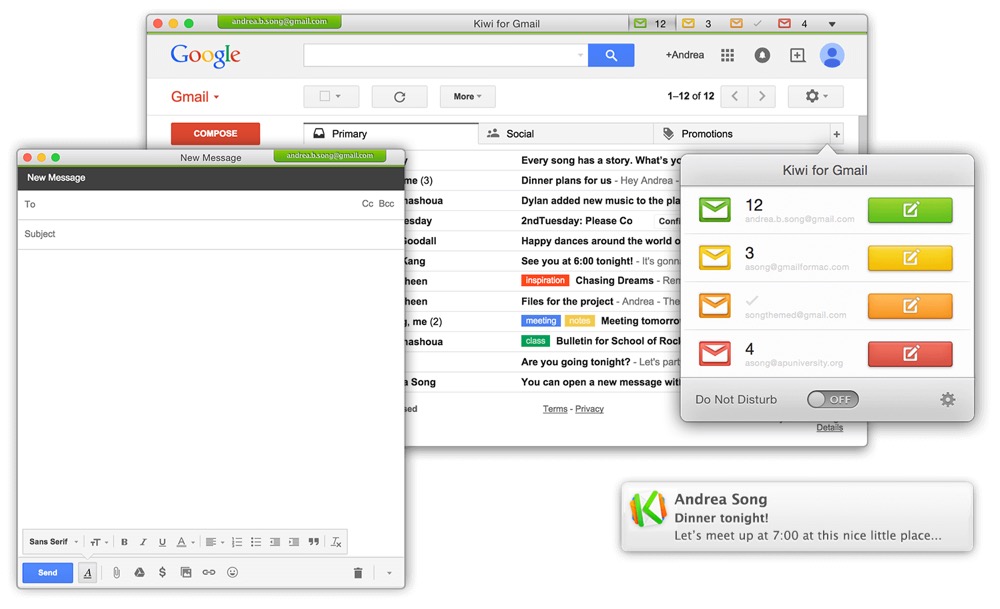This screenshot has height=609, width=1000.
Task: Go to the previous page of mail
Action: pyautogui.click(x=735, y=96)
